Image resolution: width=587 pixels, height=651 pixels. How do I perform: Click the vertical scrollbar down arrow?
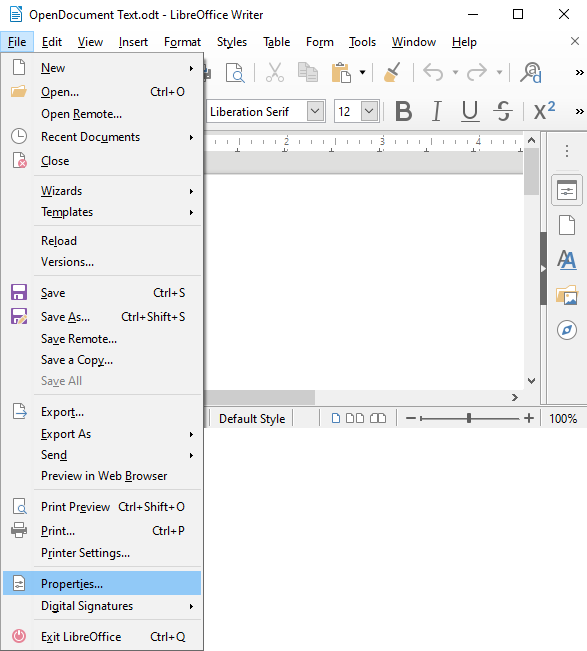[531, 381]
